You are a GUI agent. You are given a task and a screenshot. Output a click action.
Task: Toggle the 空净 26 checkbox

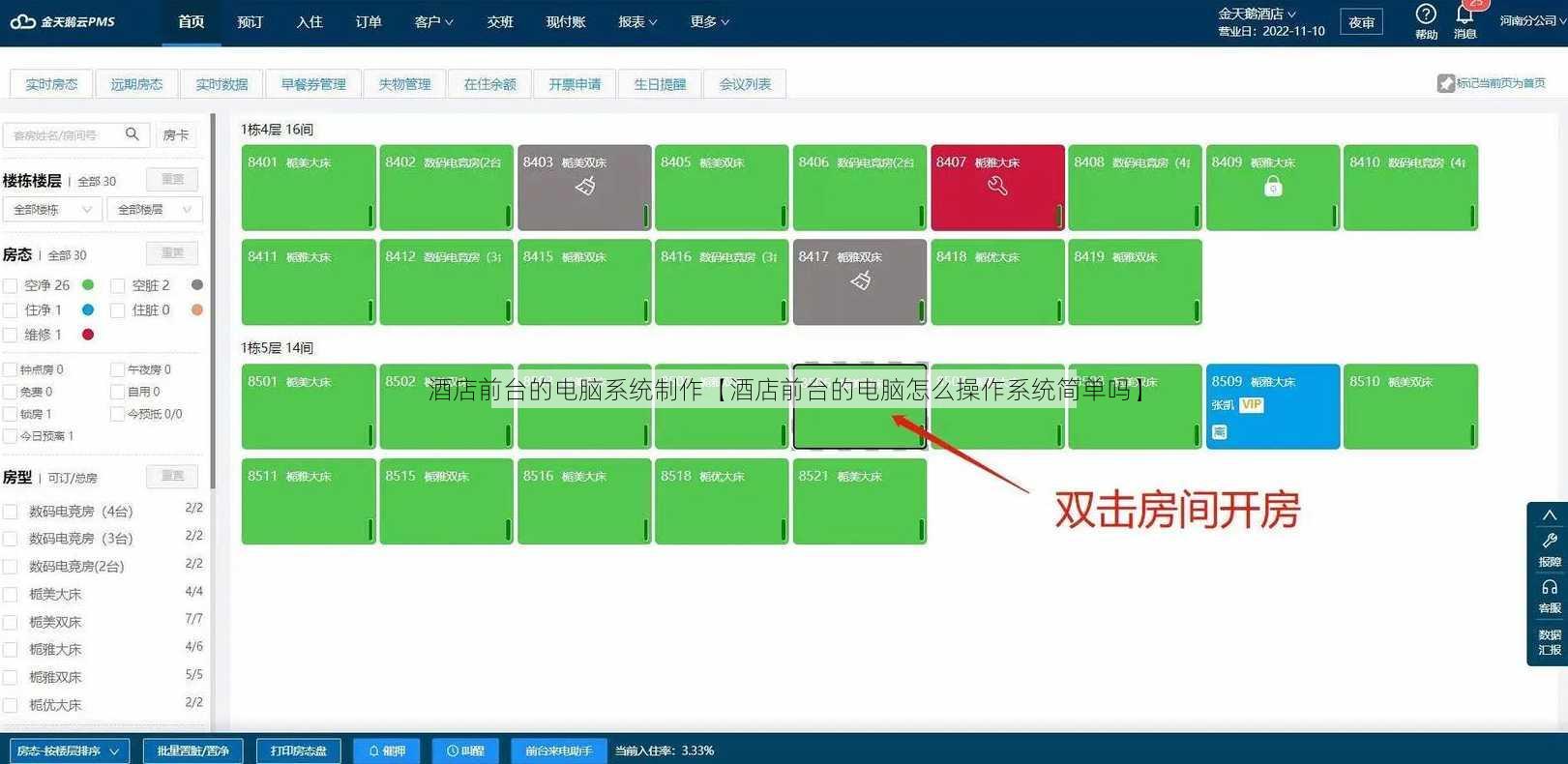11,286
